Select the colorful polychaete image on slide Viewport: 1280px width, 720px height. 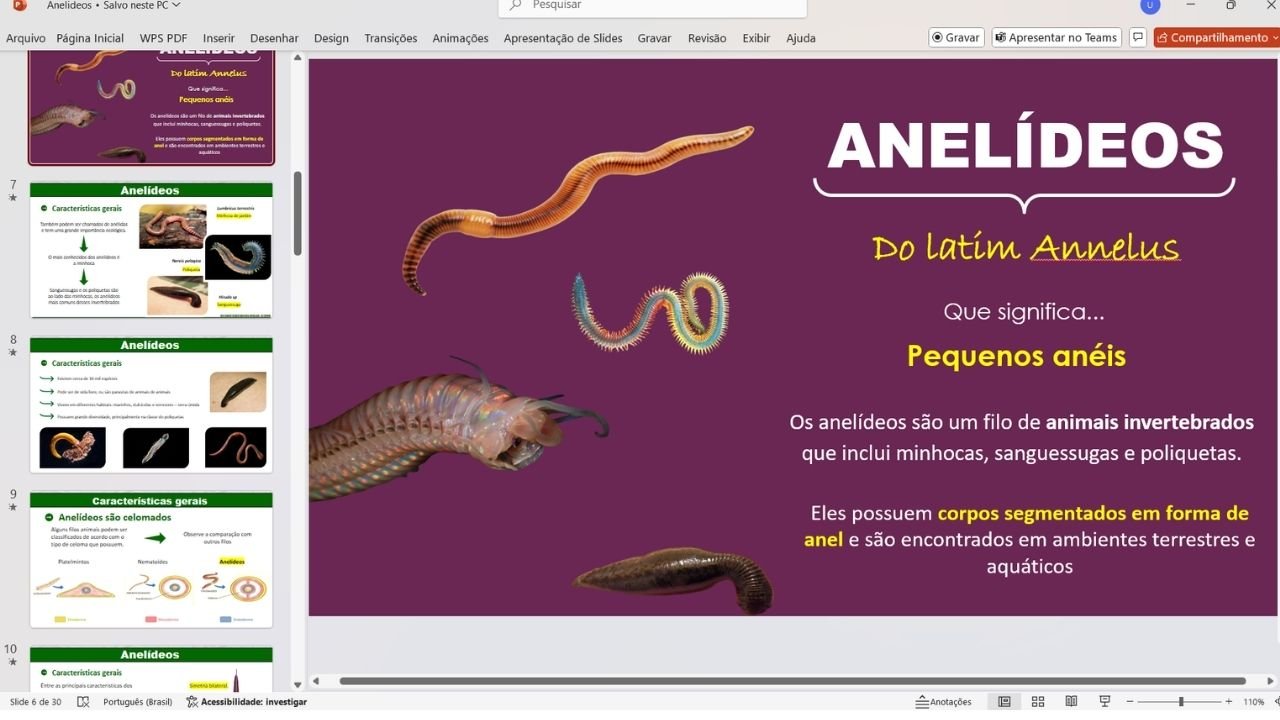coord(651,311)
